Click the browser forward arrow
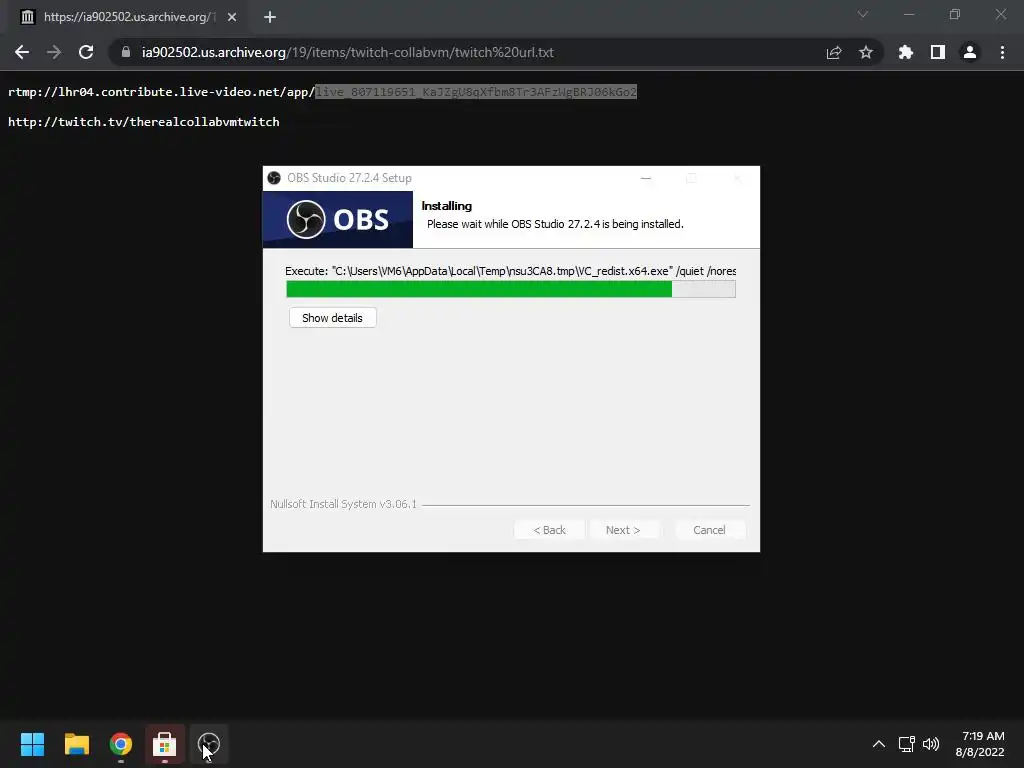The height and width of the screenshot is (768, 1024). point(54,52)
